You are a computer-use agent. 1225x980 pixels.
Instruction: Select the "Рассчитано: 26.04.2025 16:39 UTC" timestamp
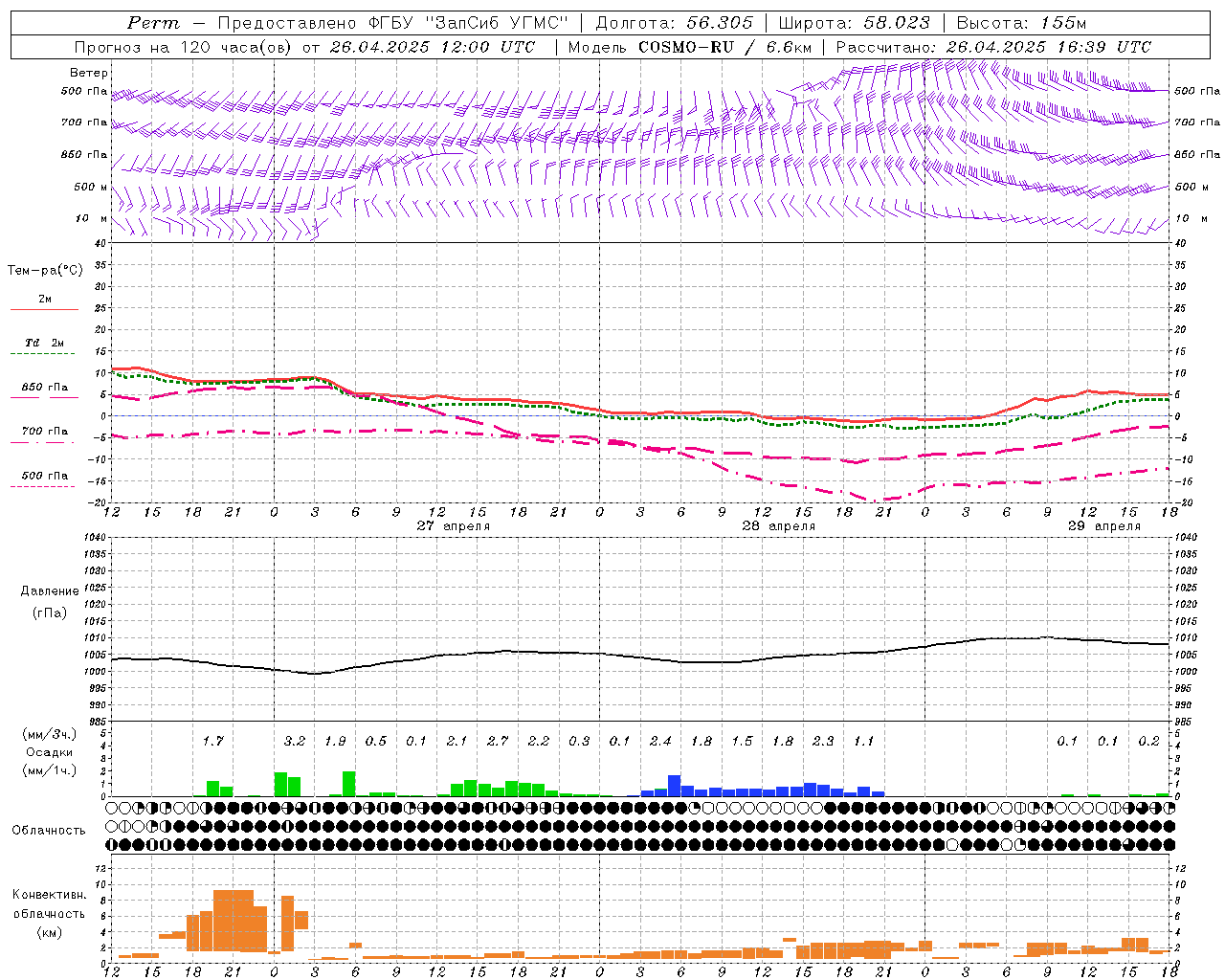click(993, 47)
